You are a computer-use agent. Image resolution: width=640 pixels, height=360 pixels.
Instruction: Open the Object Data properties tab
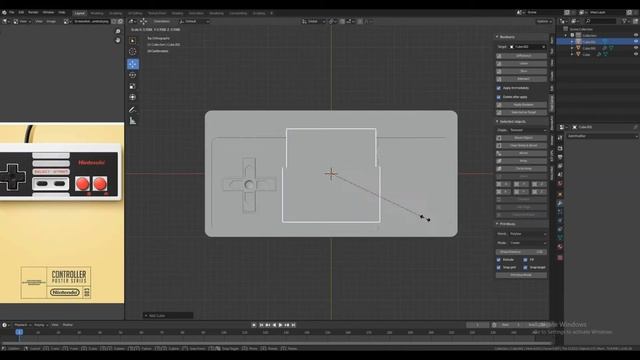tap(560, 238)
